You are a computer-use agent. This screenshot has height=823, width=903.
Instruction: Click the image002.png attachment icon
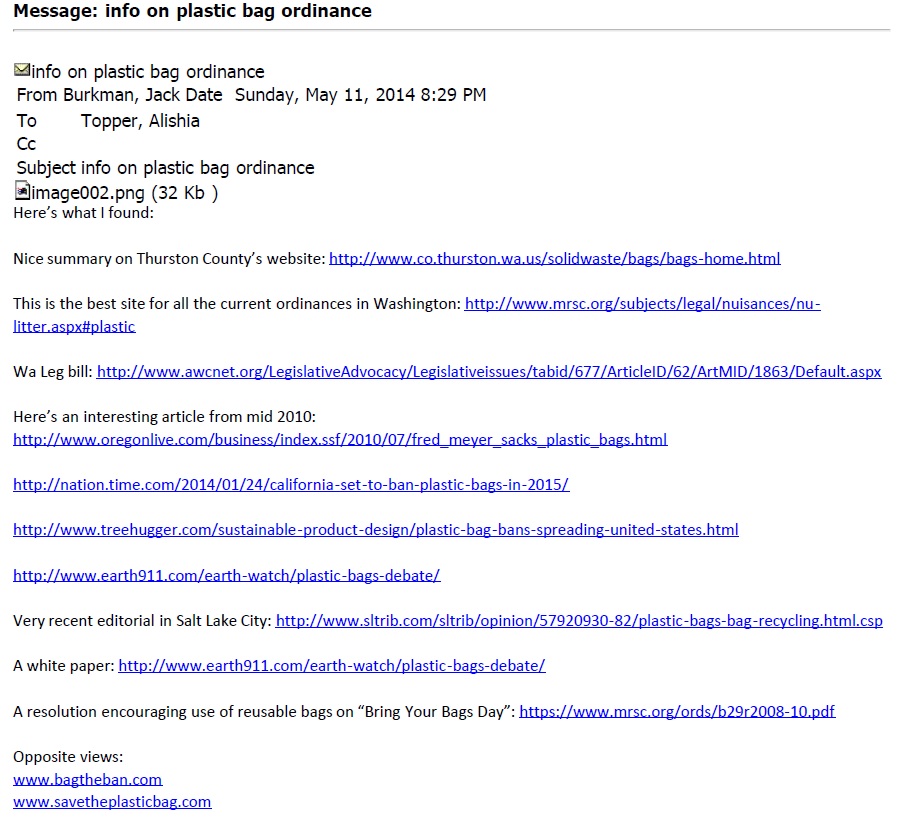pos(22,191)
